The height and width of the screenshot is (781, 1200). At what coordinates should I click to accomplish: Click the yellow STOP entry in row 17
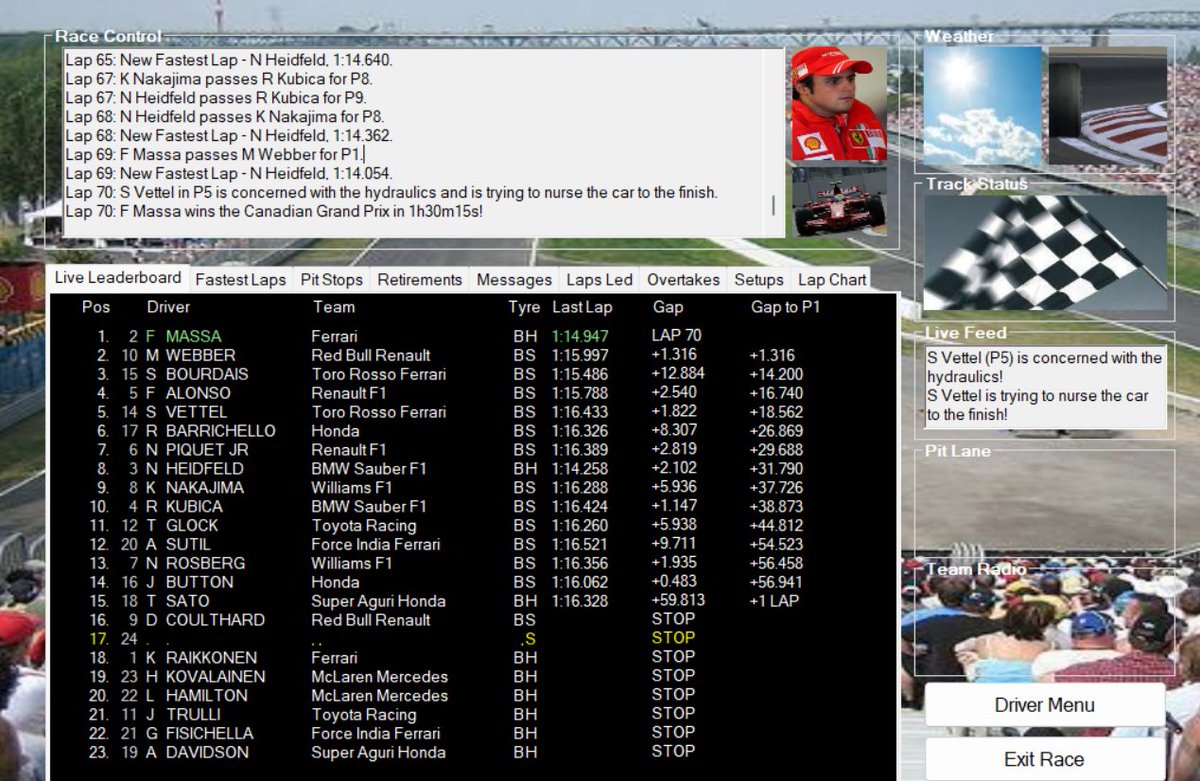(x=673, y=638)
